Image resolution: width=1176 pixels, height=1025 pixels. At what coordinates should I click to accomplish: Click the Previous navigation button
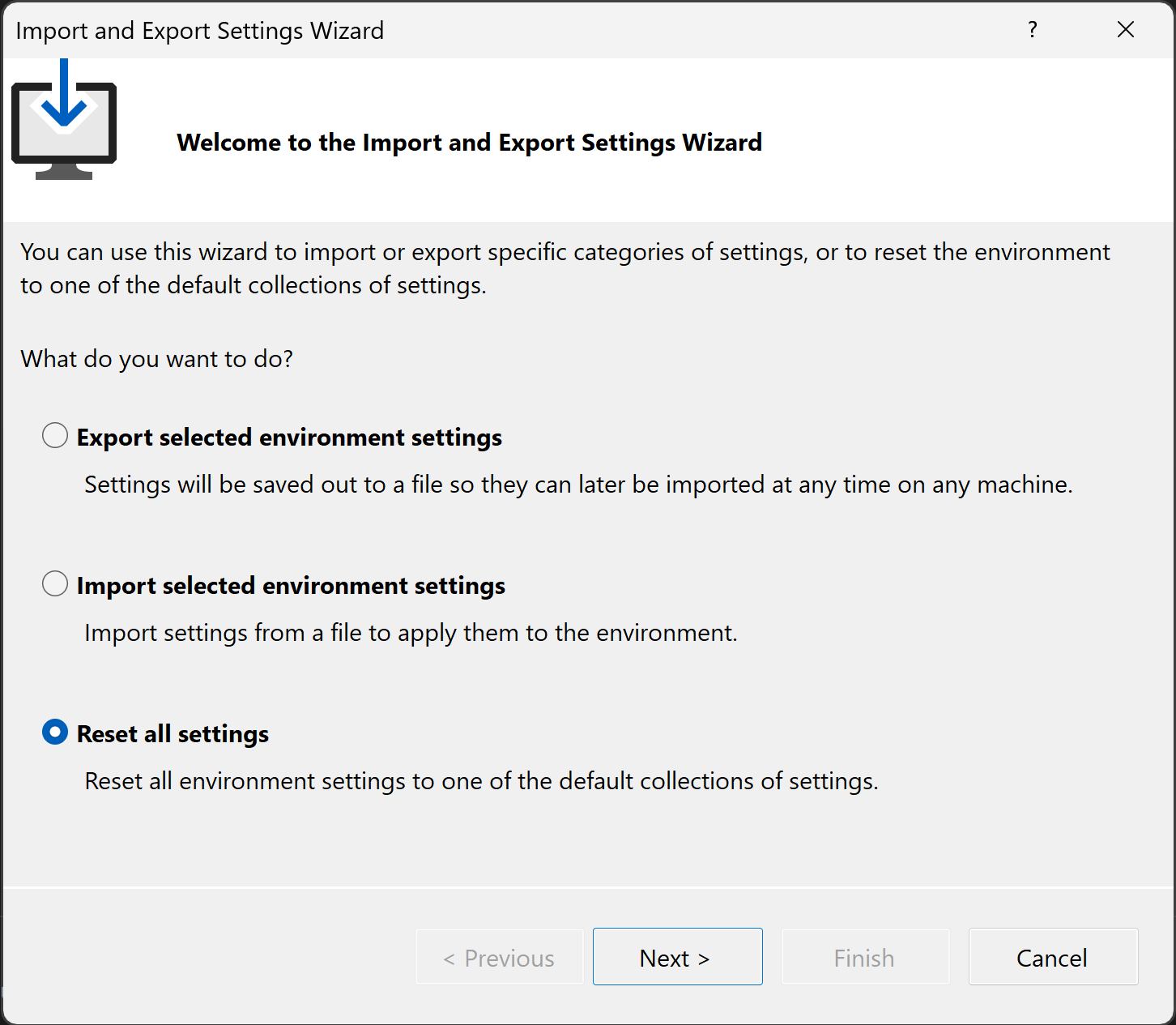499,957
